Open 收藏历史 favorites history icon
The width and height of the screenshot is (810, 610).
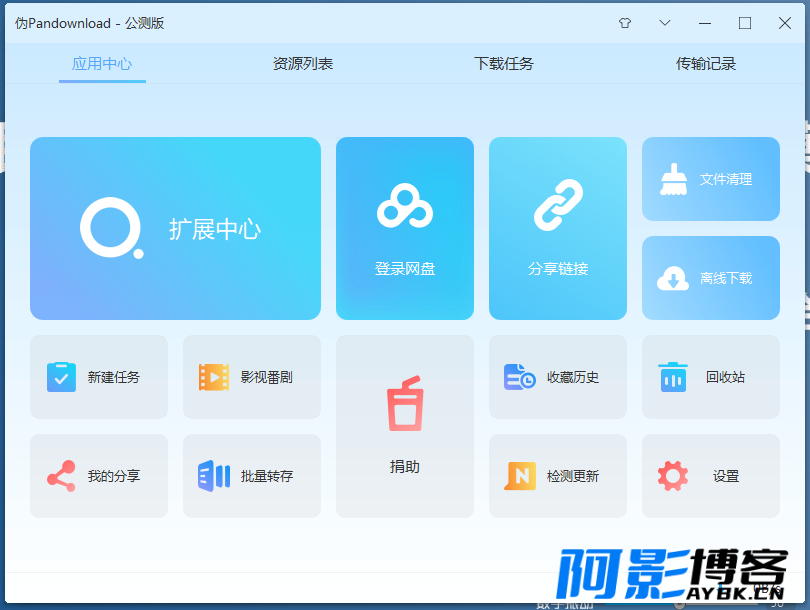520,377
